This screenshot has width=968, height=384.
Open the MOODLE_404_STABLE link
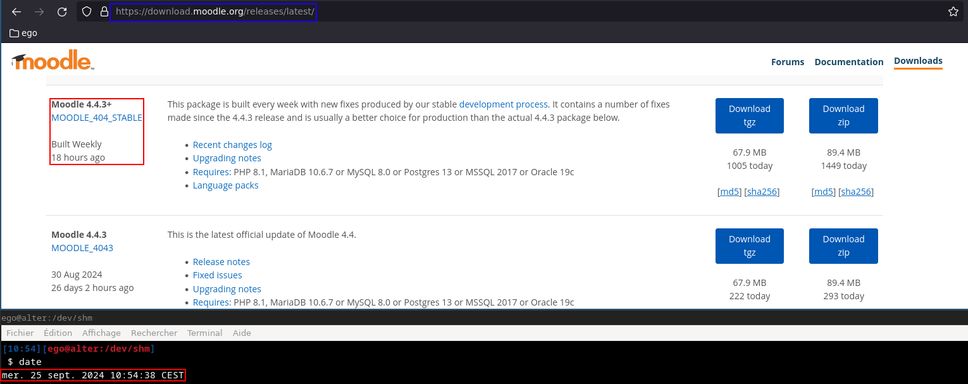(97, 118)
